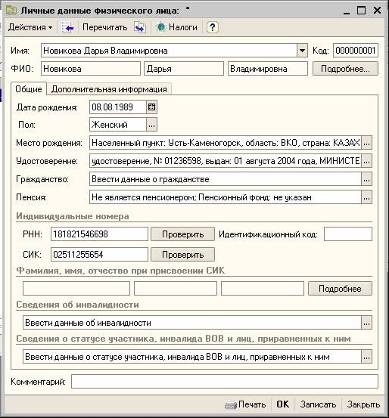
Task: Open the ellipsis button for ВОВ status
Action: click(x=367, y=357)
